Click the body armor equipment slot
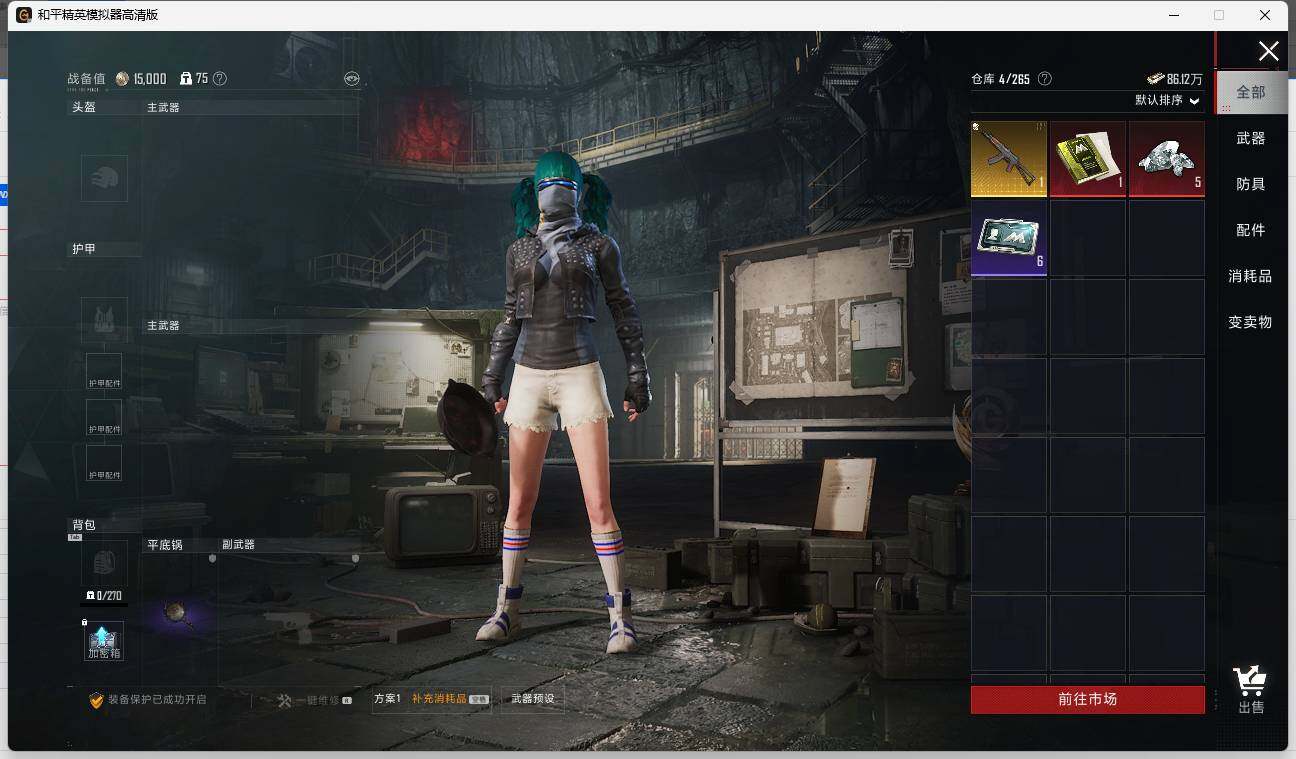1296x759 pixels. [x=104, y=320]
